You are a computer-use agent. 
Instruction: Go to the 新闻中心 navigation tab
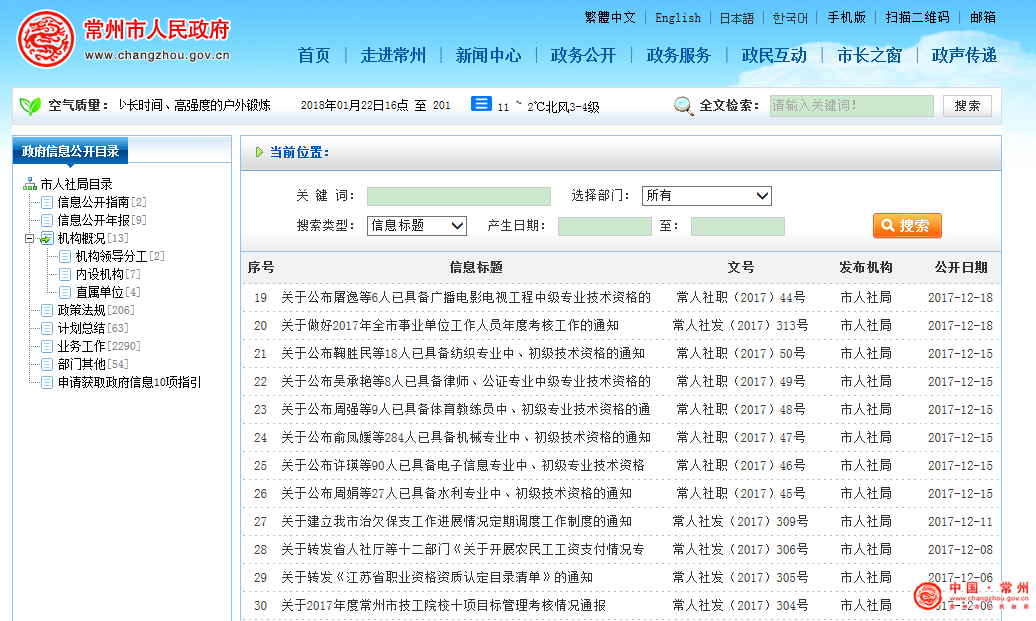pos(488,55)
